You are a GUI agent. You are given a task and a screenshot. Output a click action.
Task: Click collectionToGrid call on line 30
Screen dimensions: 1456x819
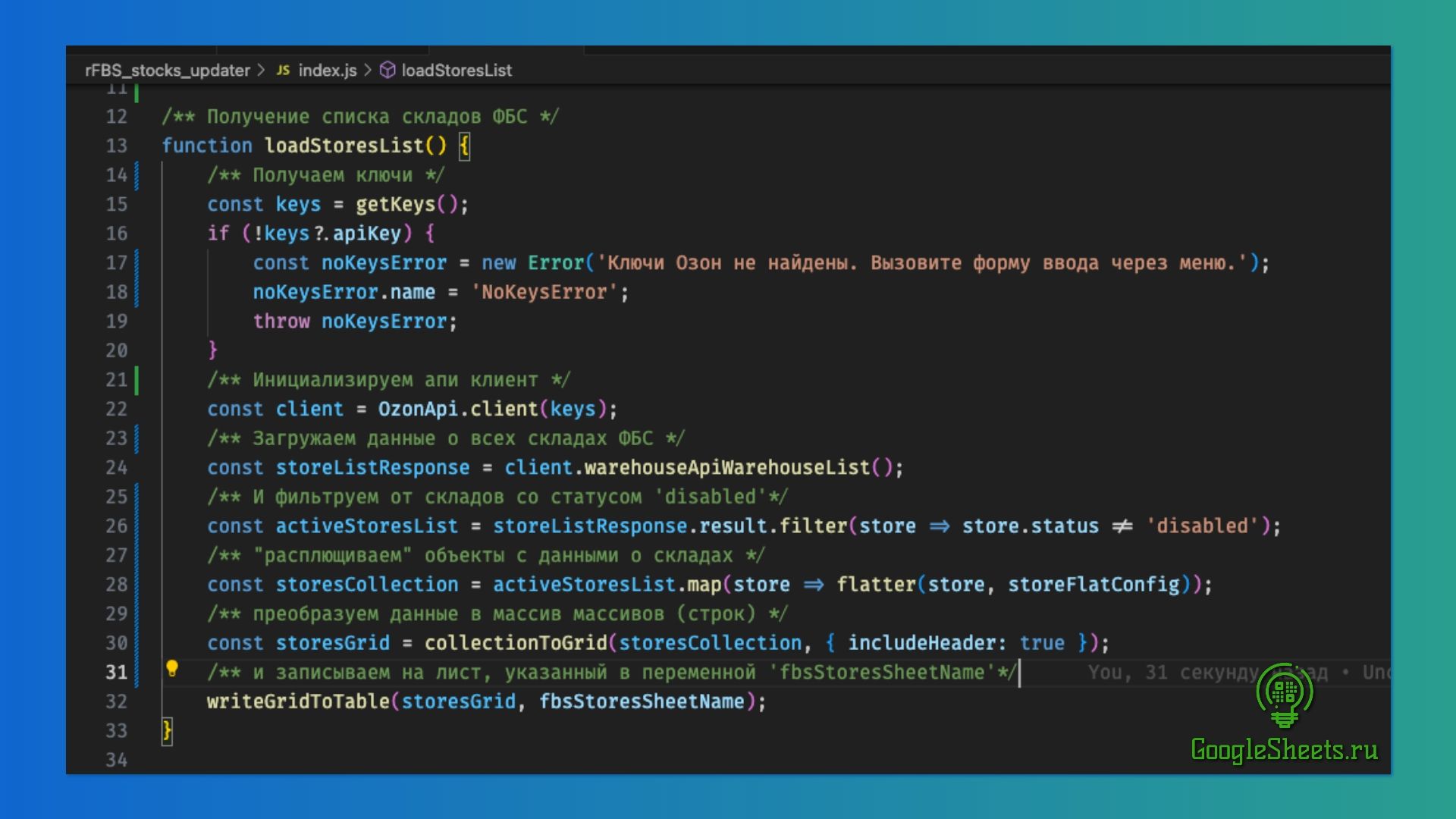coord(516,643)
